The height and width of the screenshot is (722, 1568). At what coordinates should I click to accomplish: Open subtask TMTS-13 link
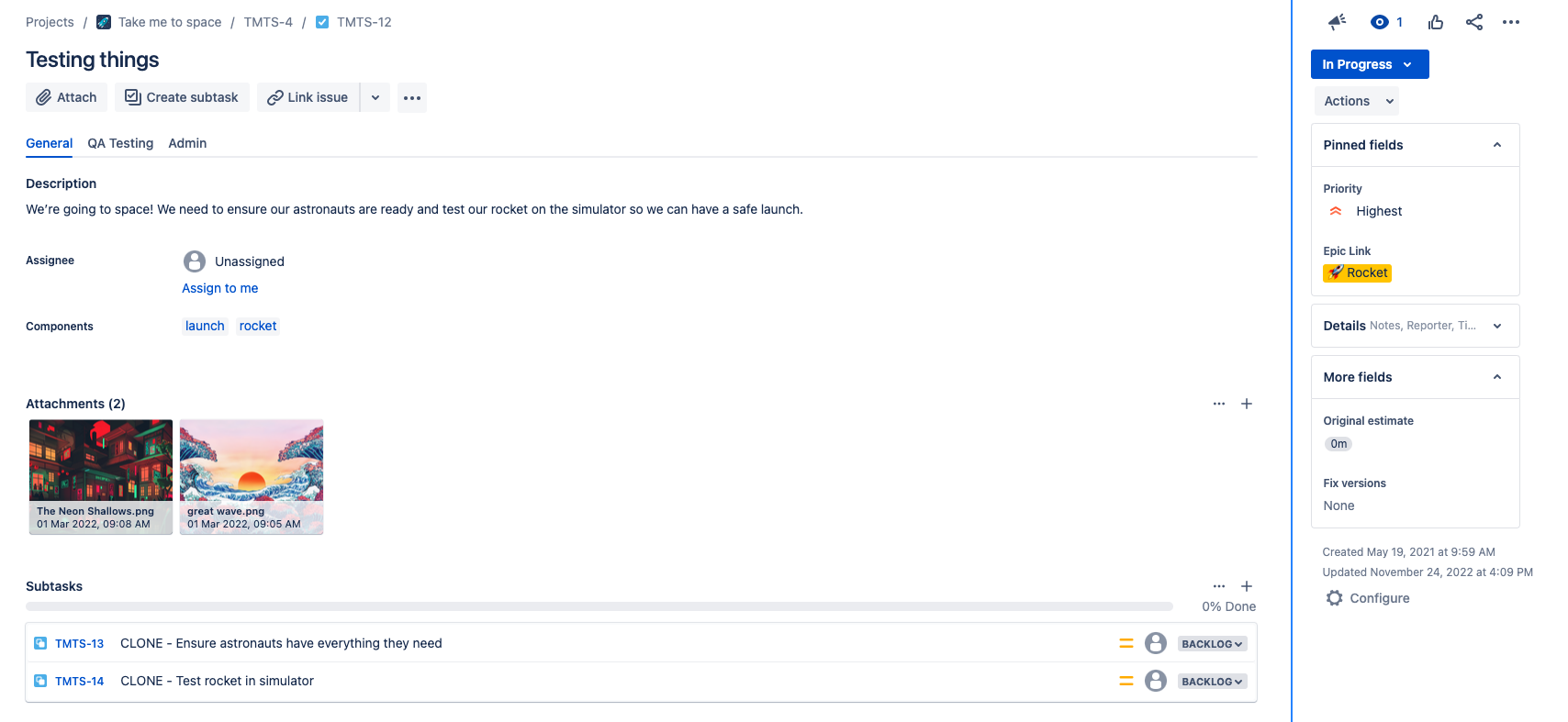coord(79,644)
